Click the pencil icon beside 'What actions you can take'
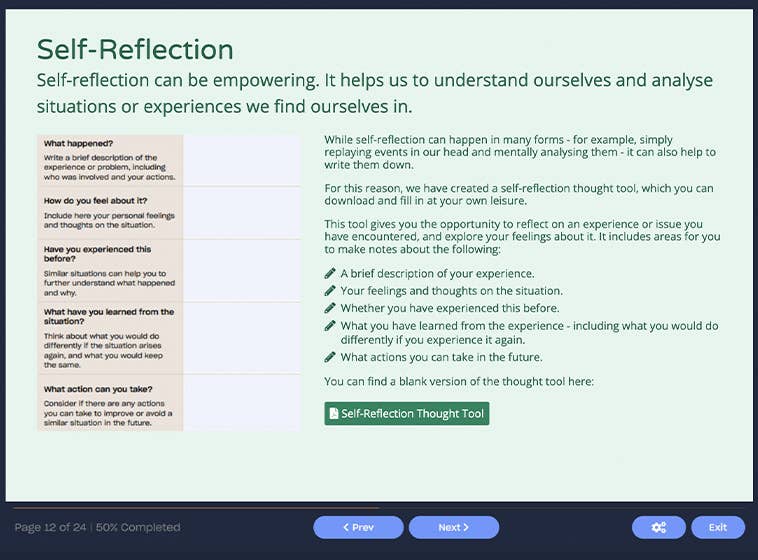The width and height of the screenshot is (758, 560). pyautogui.click(x=331, y=357)
